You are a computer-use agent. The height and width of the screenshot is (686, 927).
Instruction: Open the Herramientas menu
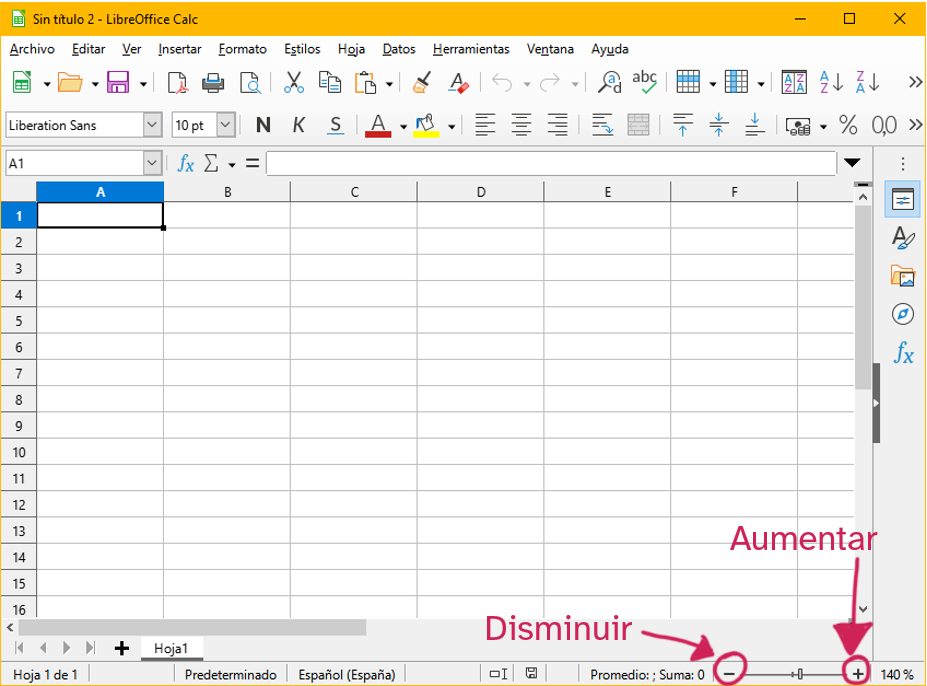pos(470,49)
